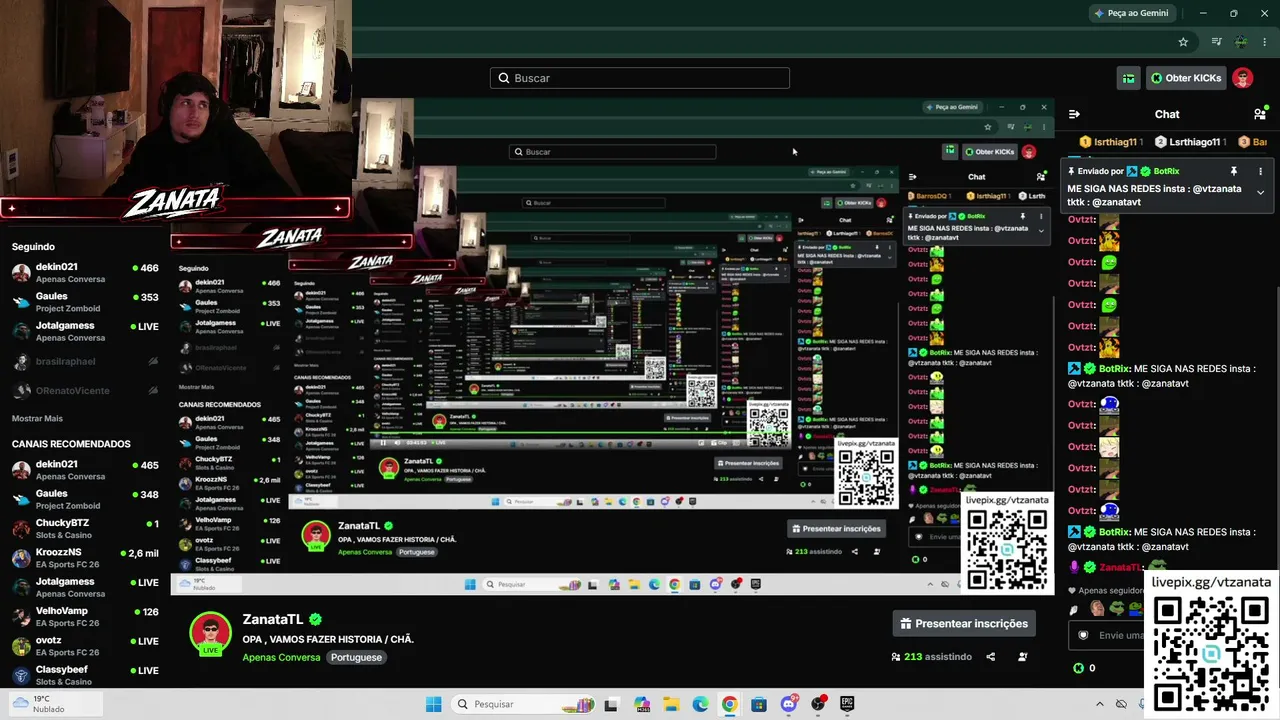The image size is (1280, 720).
Task: Launch Microsoft 365 Copilot from the taskbar
Action: [642, 704]
